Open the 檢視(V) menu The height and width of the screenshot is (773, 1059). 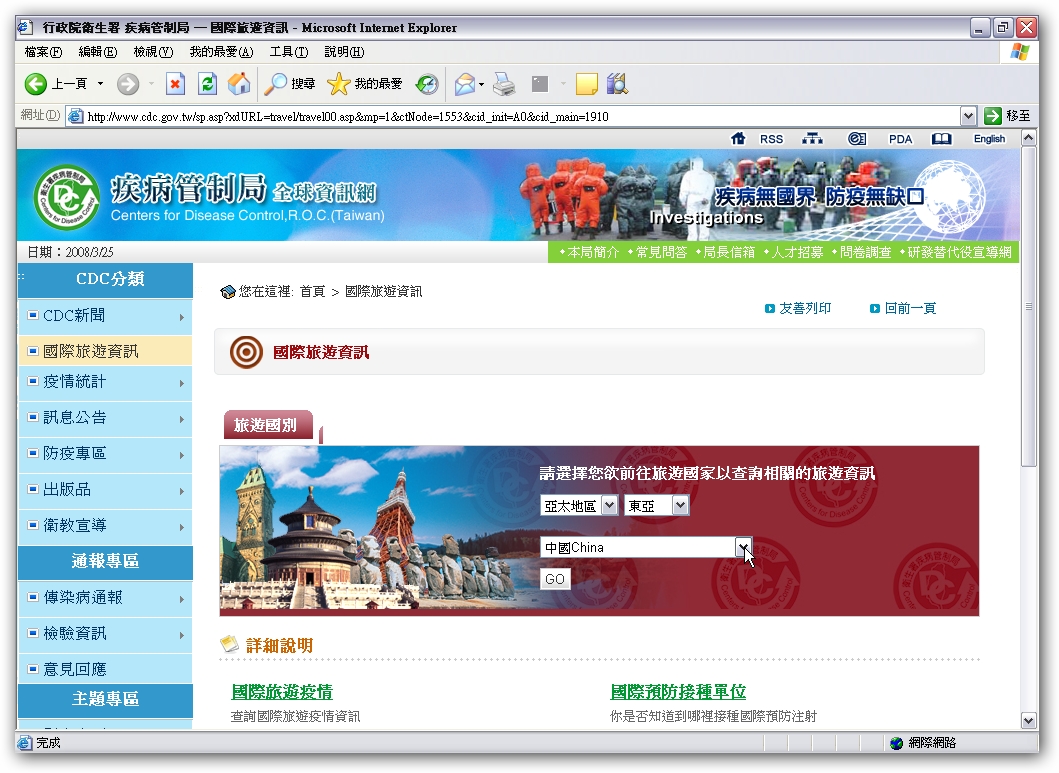coord(153,52)
